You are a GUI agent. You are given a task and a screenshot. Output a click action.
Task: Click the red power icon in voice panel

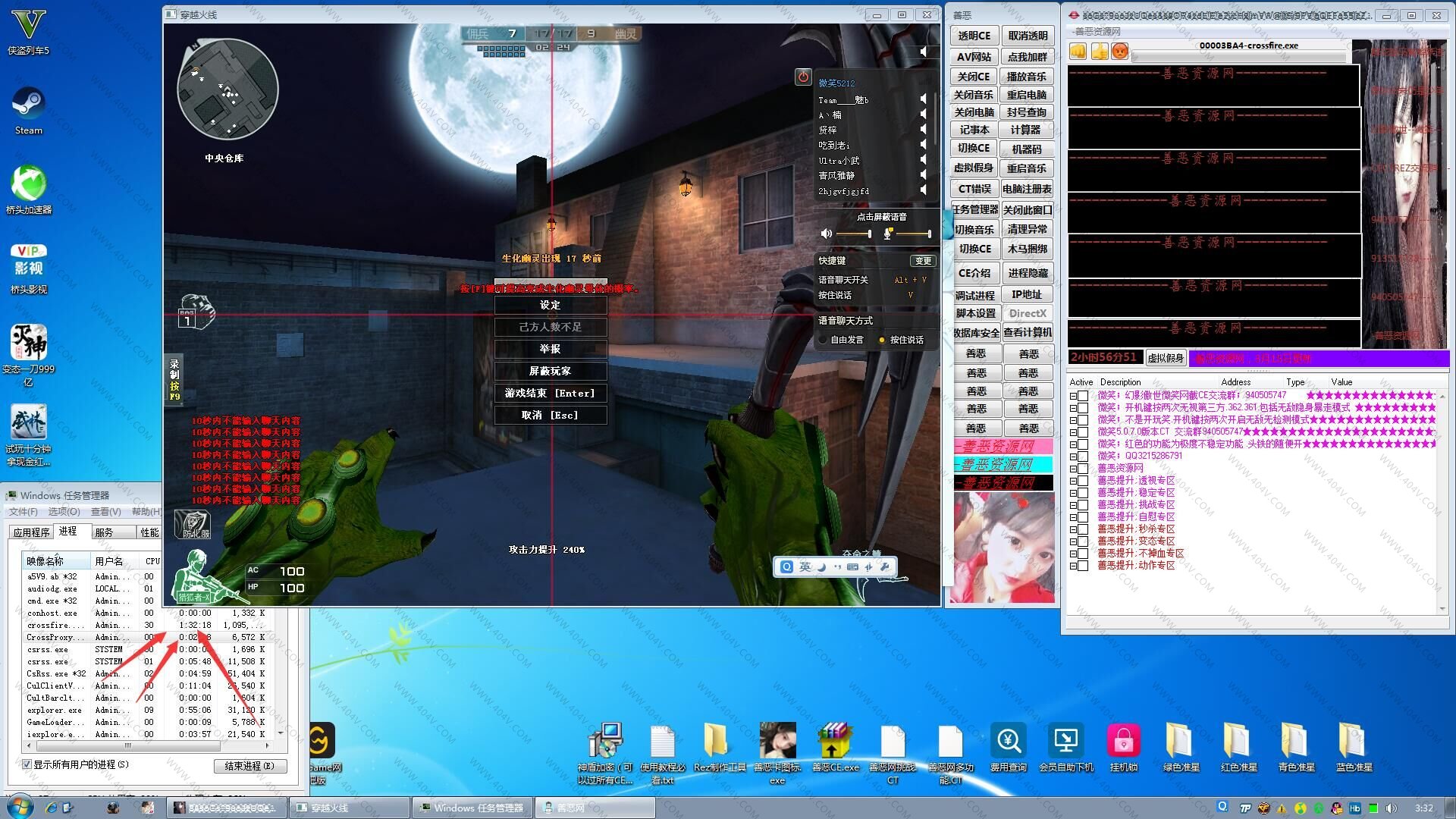coord(803,77)
